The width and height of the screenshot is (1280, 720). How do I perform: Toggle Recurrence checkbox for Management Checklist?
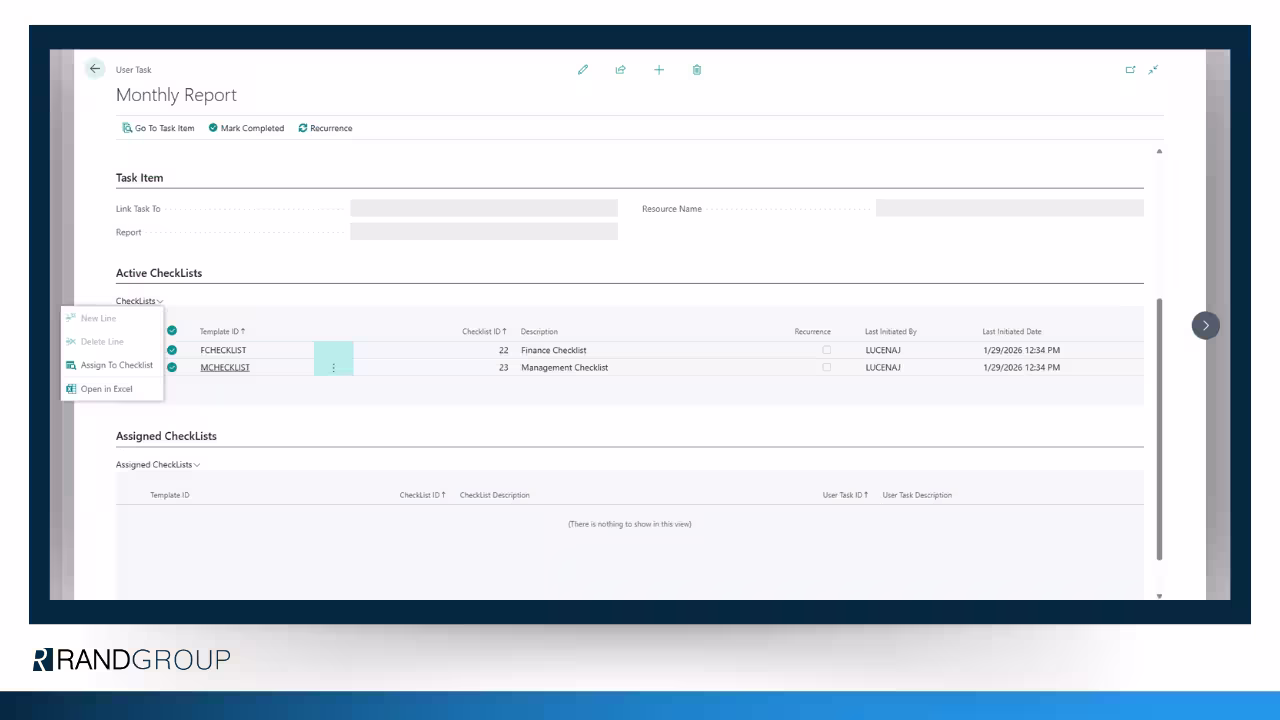tap(826, 367)
